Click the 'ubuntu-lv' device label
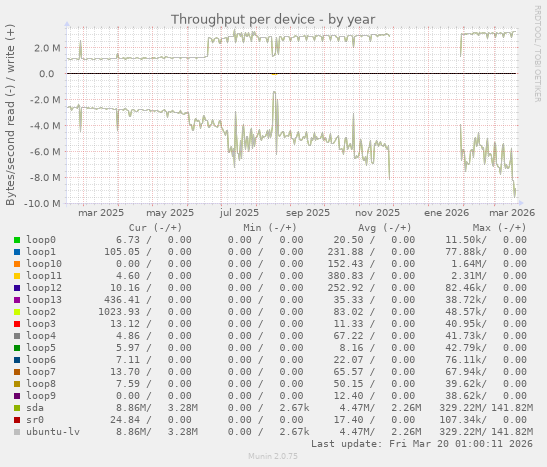Viewport: 547px width, 467px height. 53,432
